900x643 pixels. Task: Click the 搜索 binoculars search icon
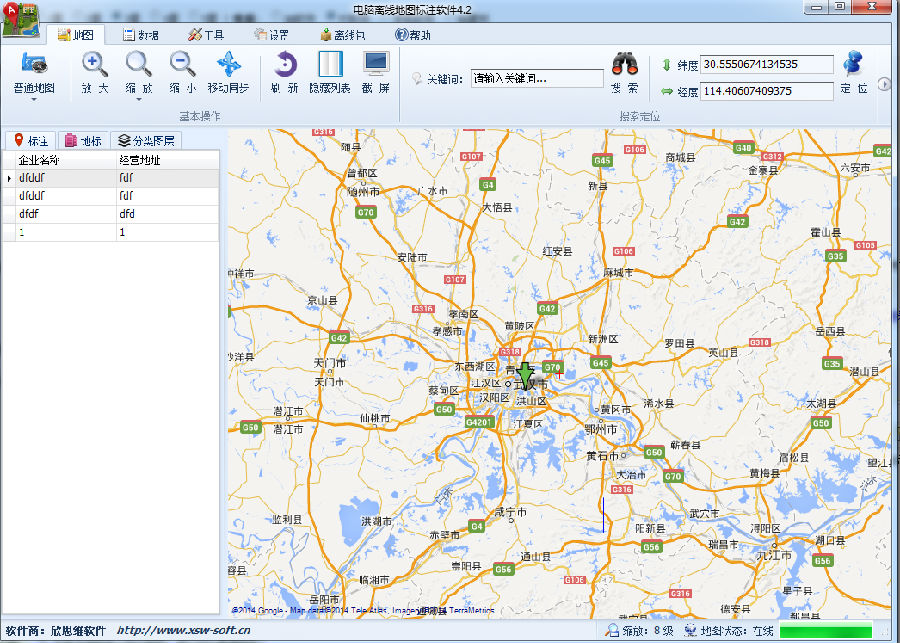click(x=625, y=66)
